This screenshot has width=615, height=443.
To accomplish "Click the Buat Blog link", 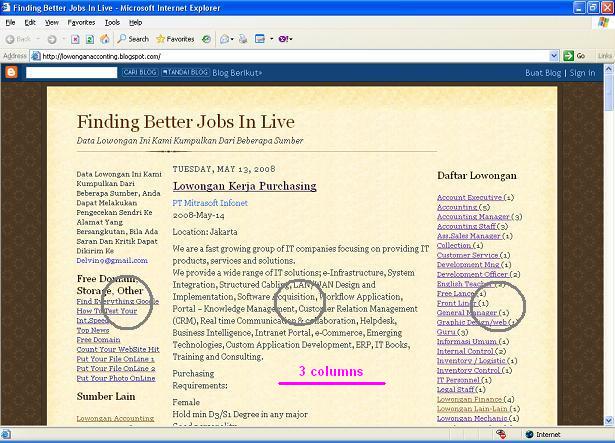I will (543, 73).
